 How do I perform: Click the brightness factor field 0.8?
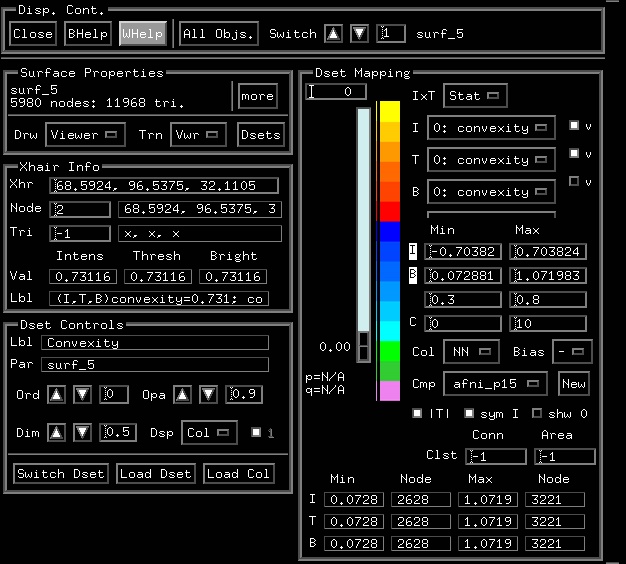pos(548,299)
